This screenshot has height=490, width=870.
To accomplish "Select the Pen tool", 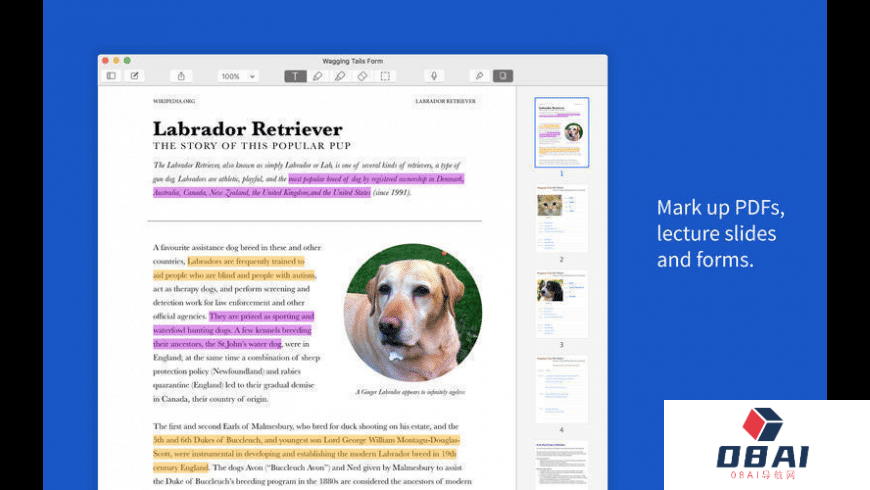I will click(317, 76).
